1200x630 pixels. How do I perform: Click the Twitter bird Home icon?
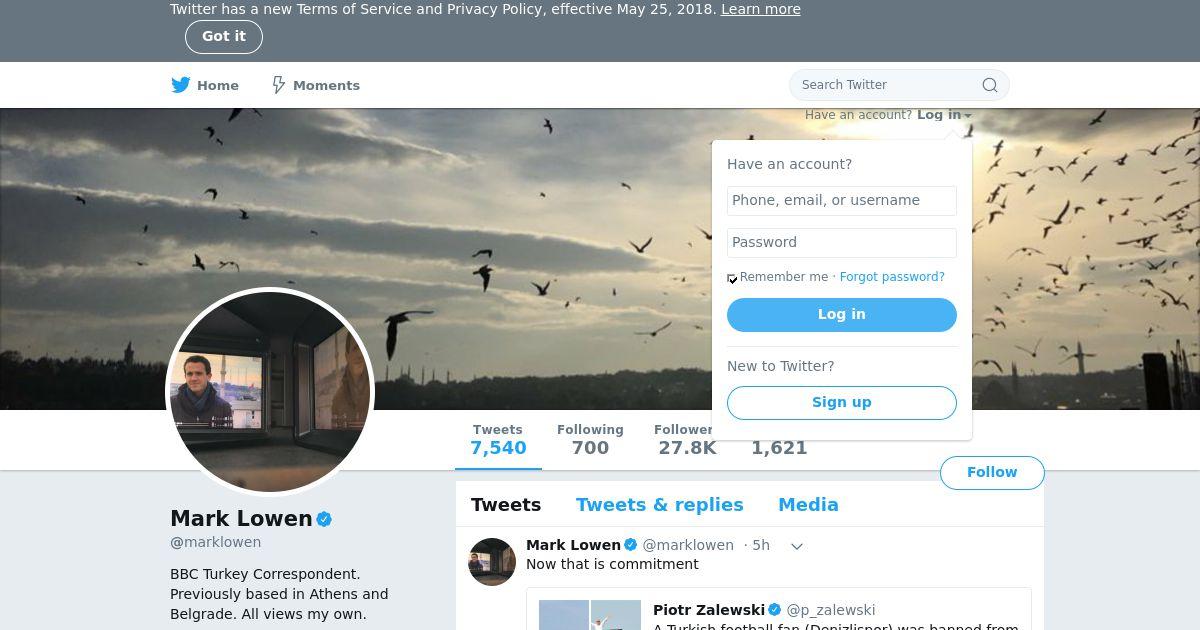point(181,85)
